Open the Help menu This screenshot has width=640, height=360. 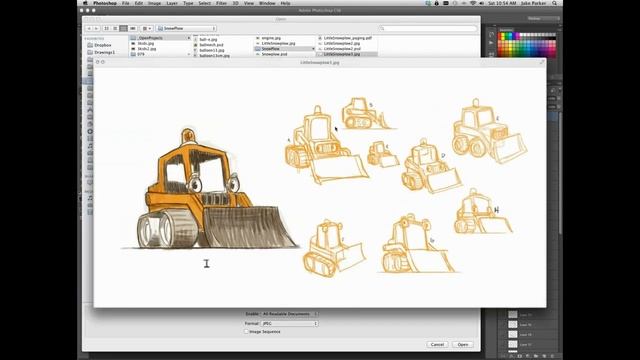(285, 3)
